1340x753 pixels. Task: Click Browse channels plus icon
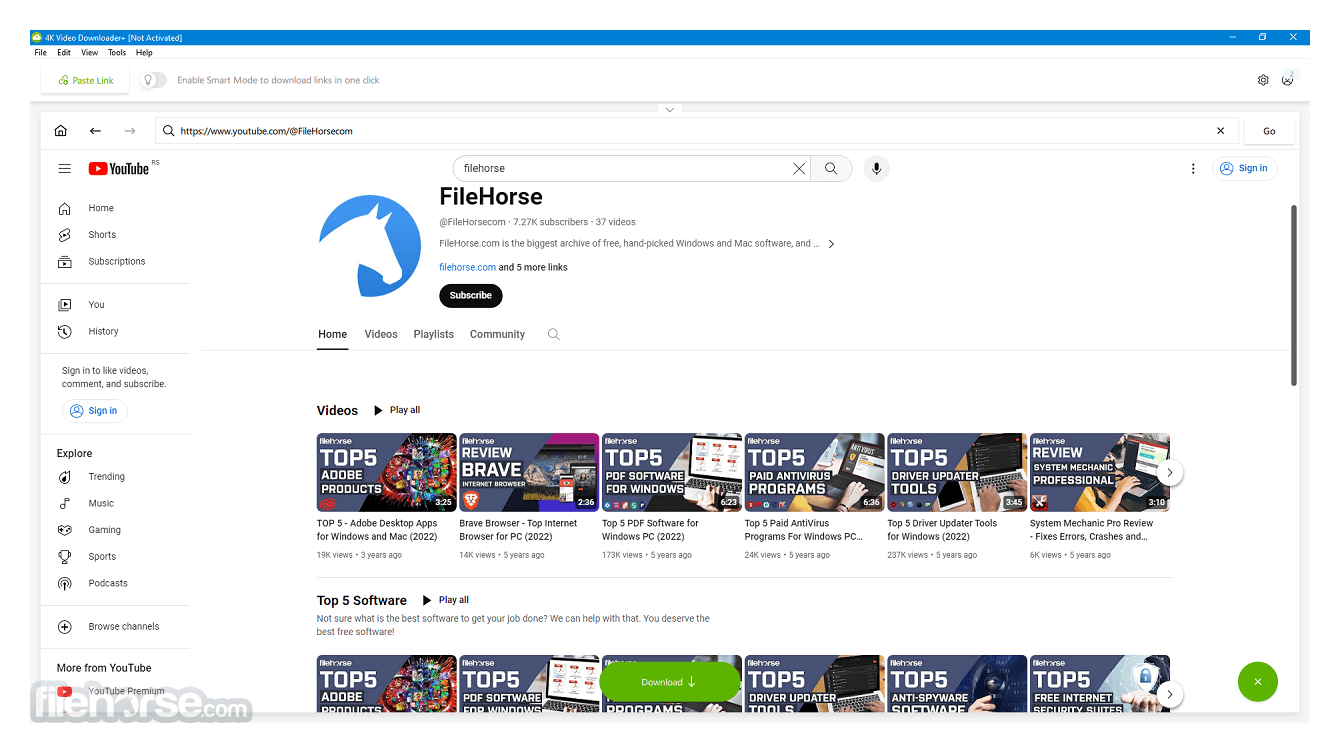tap(65, 627)
